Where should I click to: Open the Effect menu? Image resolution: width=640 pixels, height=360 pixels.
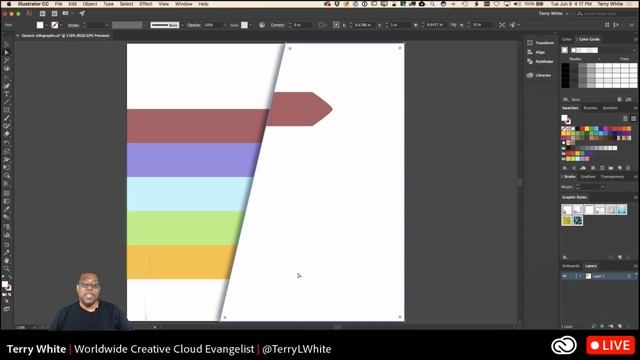pyautogui.click(x=146, y=4)
